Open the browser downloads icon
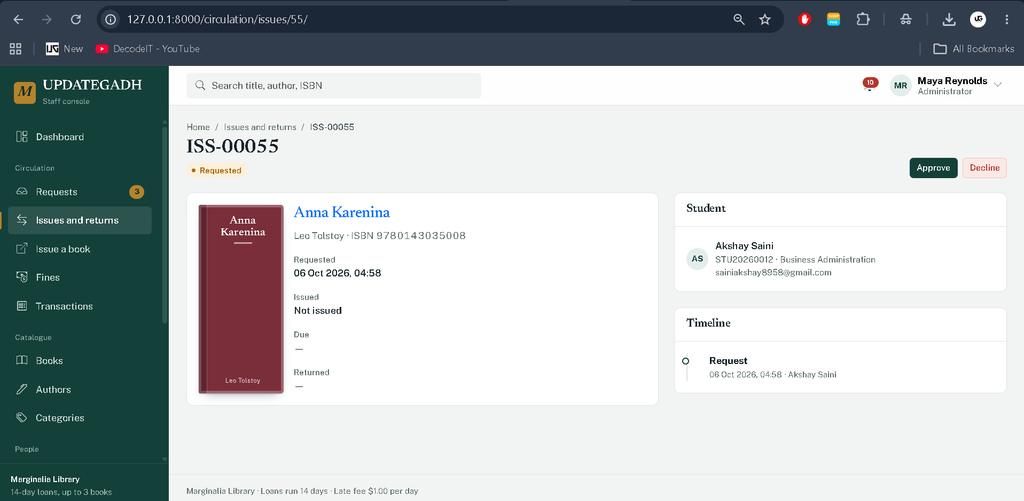This screenshot has width=1024, height=501. point(949,20)
